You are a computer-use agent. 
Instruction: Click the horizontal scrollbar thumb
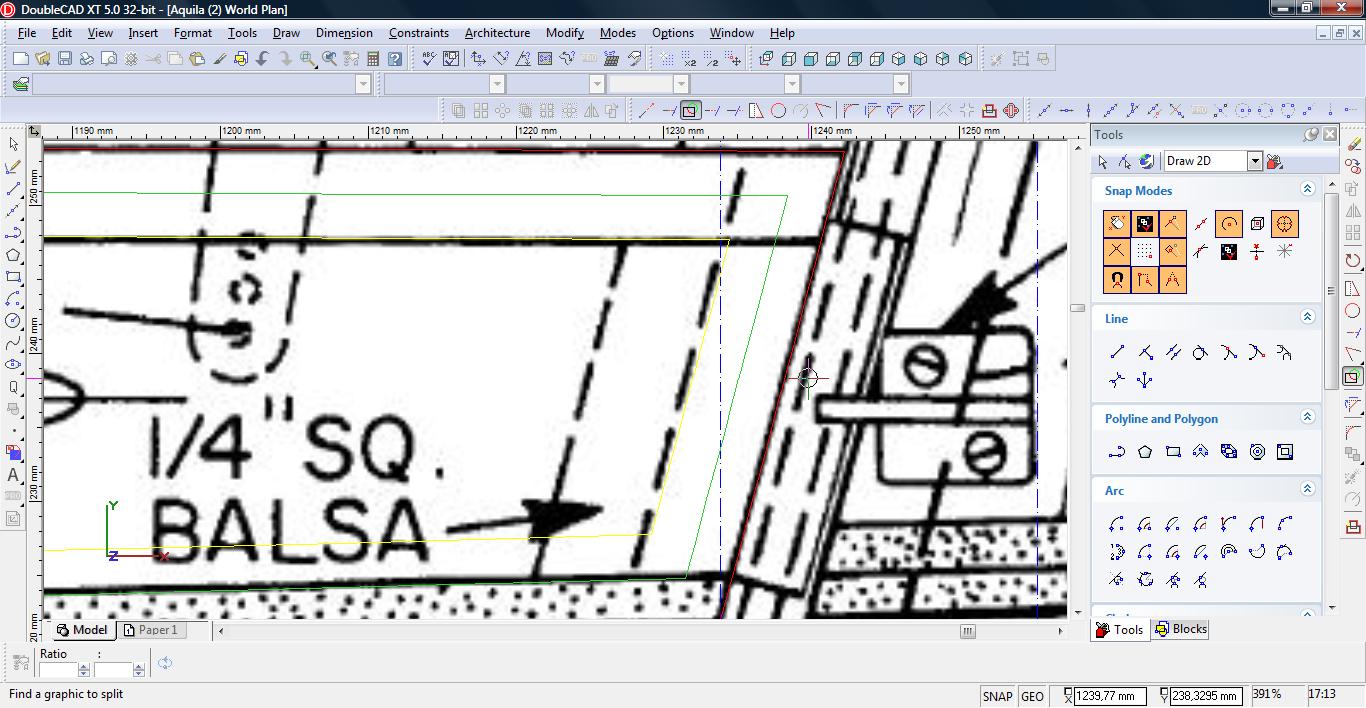967,631
